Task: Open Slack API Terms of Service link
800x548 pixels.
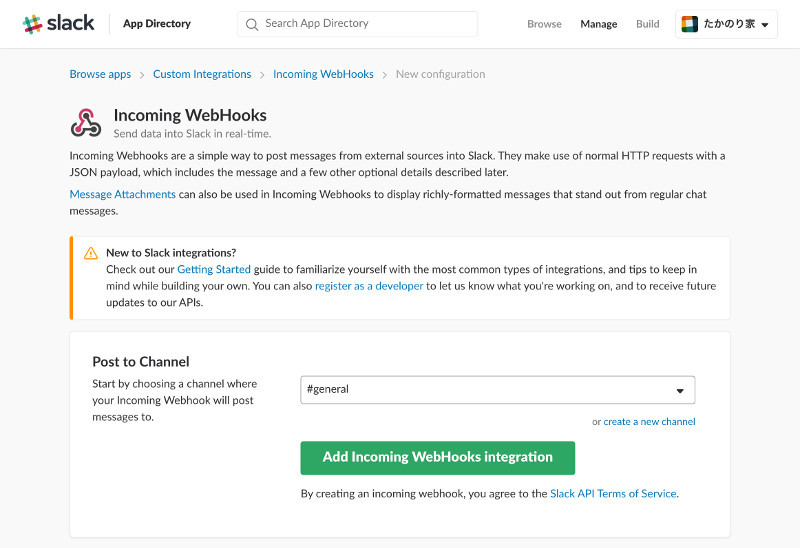Action: (x=613, y=493)
